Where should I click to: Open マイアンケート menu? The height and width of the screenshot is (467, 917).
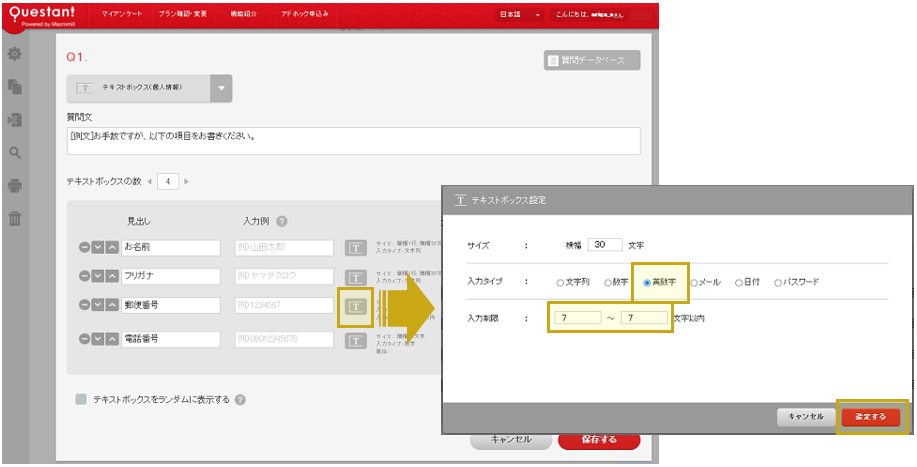click(122, 14)
